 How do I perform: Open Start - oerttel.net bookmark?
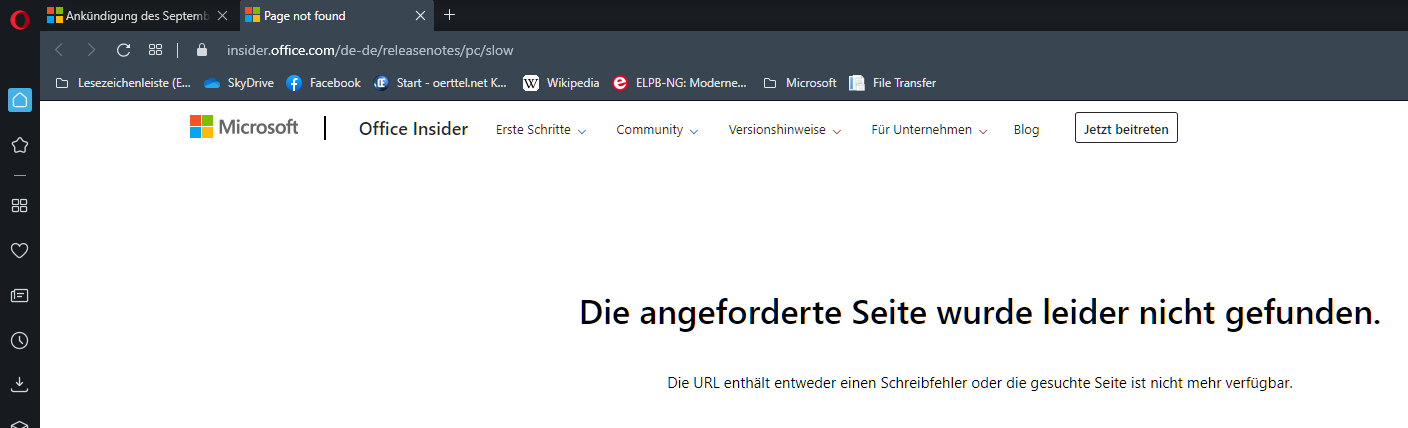pyautogui.click(x=440, y=83)
